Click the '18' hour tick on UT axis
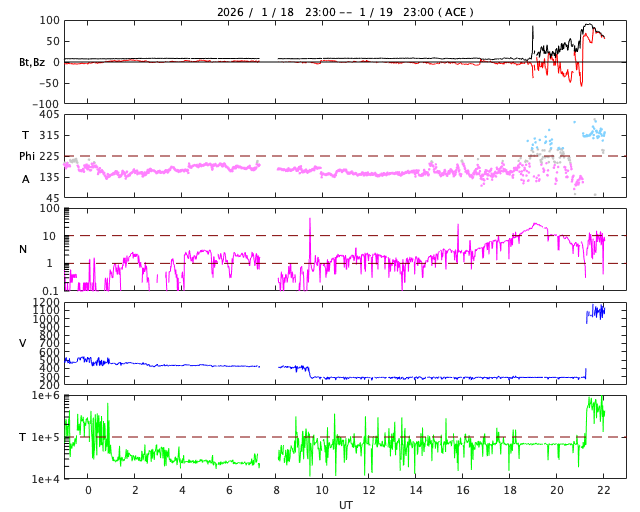 click(510, 490)
